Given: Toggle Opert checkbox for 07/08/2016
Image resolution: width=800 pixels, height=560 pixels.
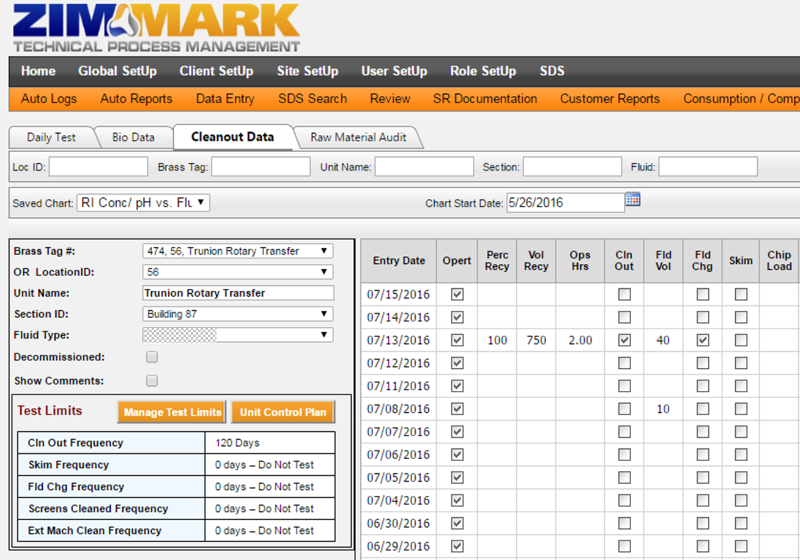Looking at the screenshot, I should pyautogui.click(x=457, y=409).
